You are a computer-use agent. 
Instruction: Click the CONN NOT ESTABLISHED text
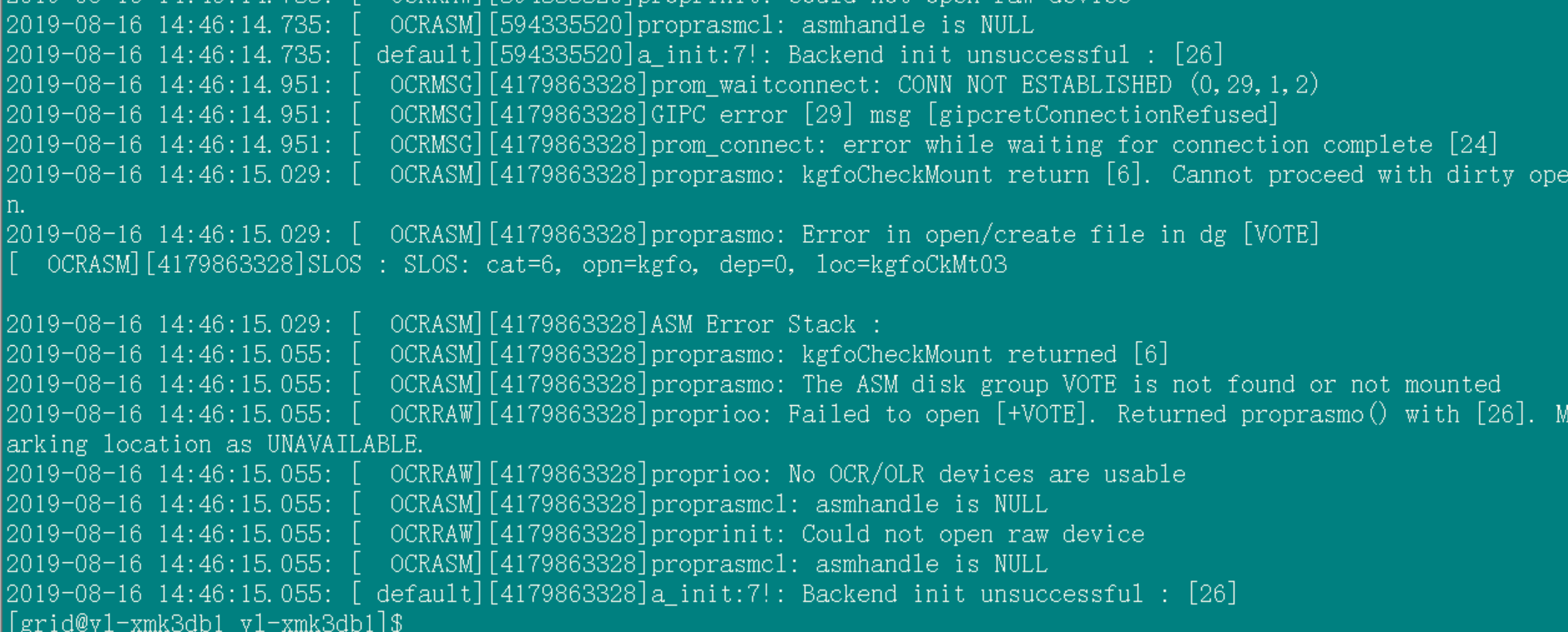(x=1034, y=85)
